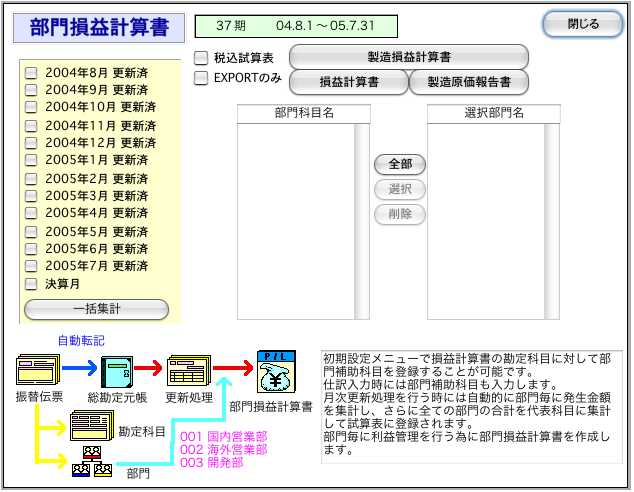Click the 部門 people icon
This screenshot has width=634, height=492.
91,463
